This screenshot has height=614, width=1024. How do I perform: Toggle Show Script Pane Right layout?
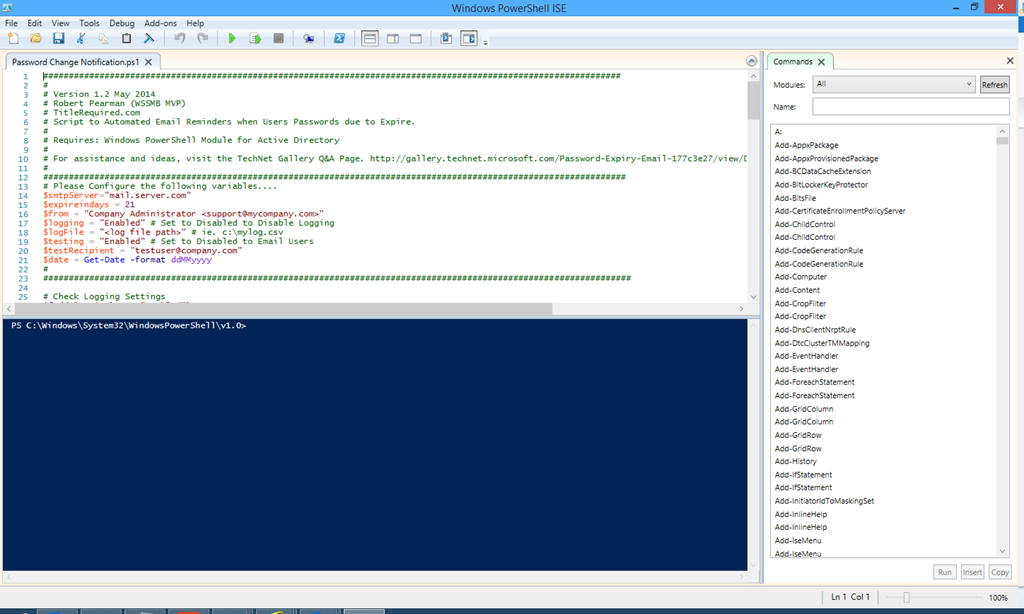[392, 39]
